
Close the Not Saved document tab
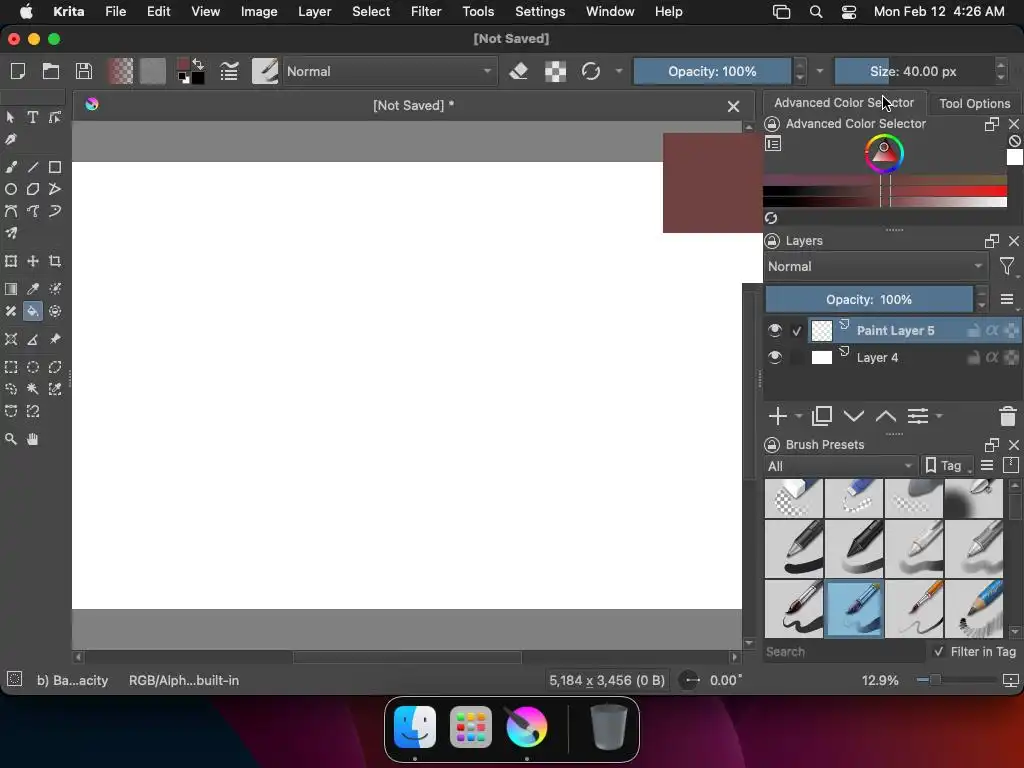pyautogui.click(x=733, y=106)
